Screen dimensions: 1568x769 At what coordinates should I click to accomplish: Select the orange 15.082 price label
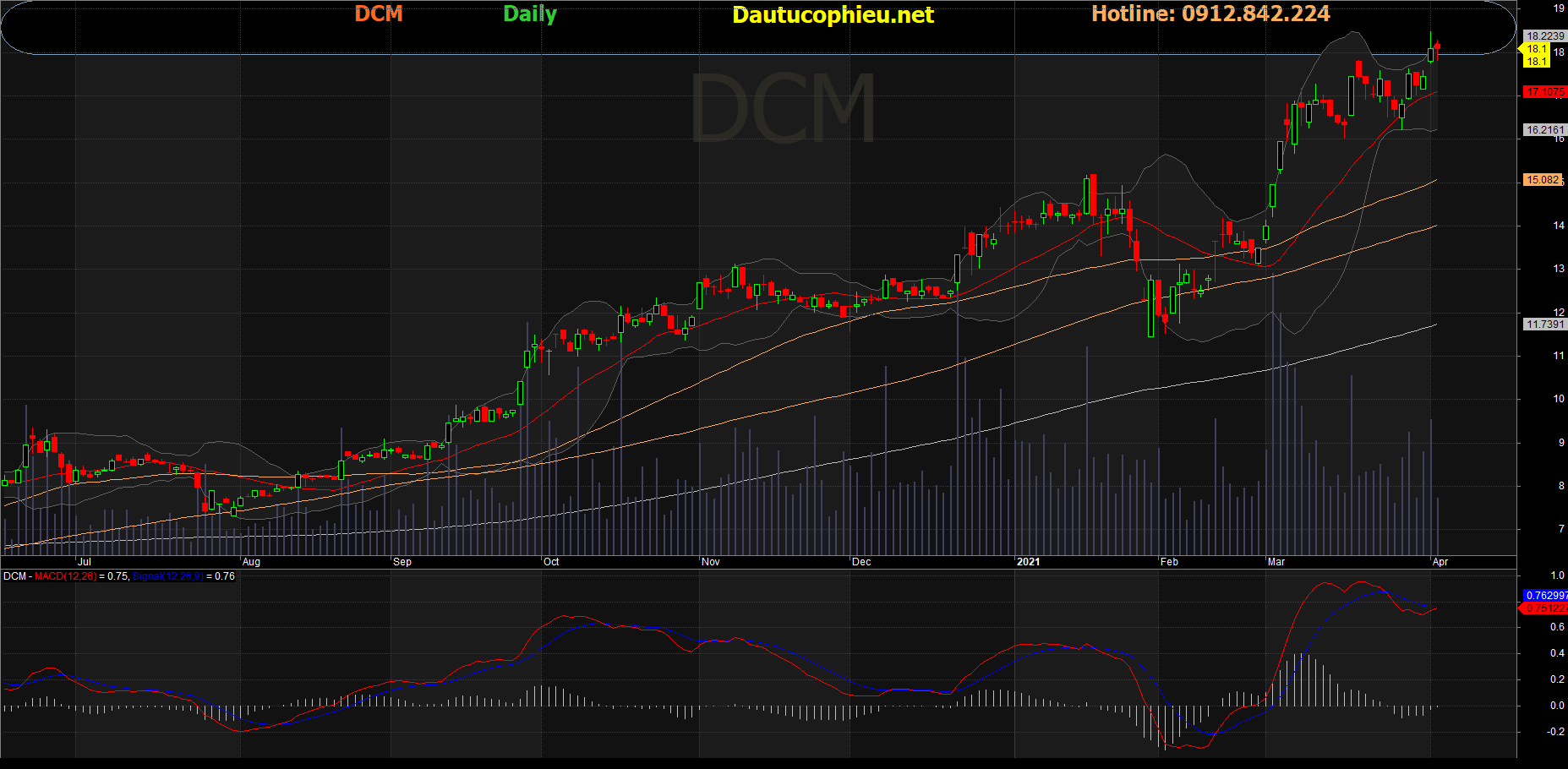click(1543, 179)
